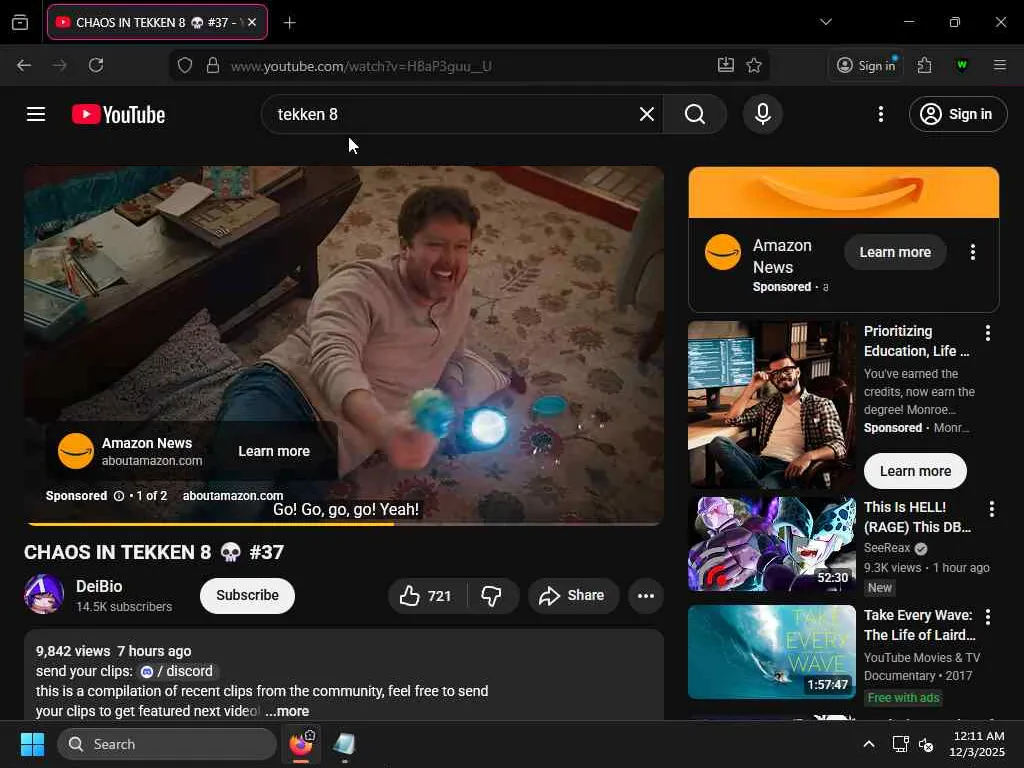Image resolution: width=1024 pixels, height=768 pixels.
Task: Click the Share button
Action: click(x=573, y=596)
